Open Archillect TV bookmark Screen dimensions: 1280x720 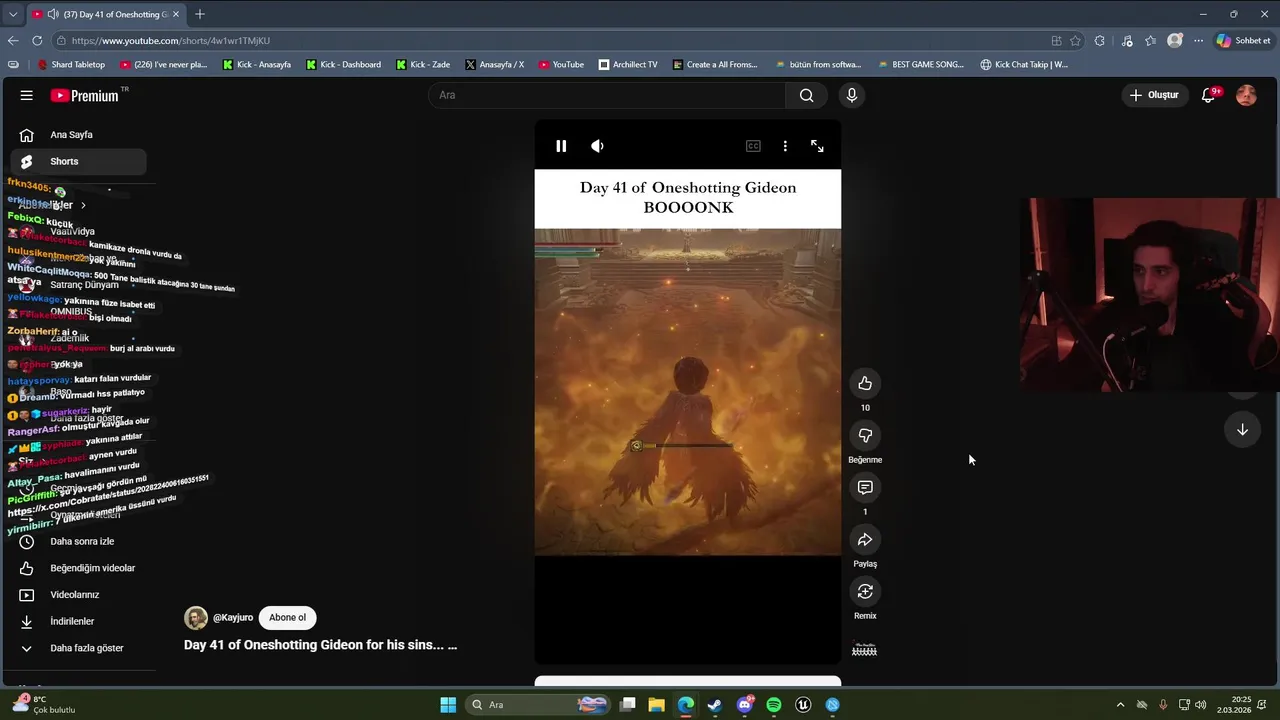[628, 65]
